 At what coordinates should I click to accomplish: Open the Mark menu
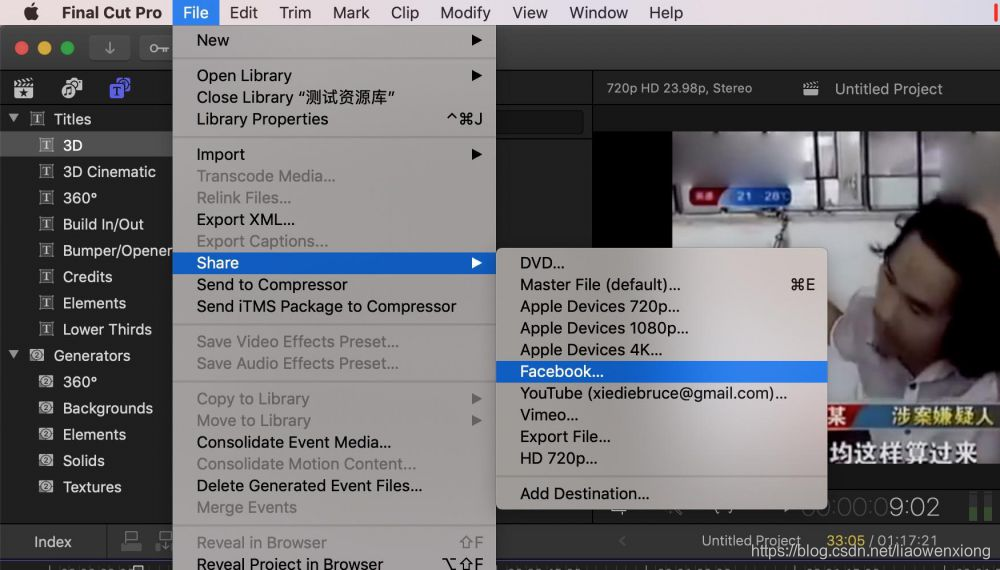(351, 13)
